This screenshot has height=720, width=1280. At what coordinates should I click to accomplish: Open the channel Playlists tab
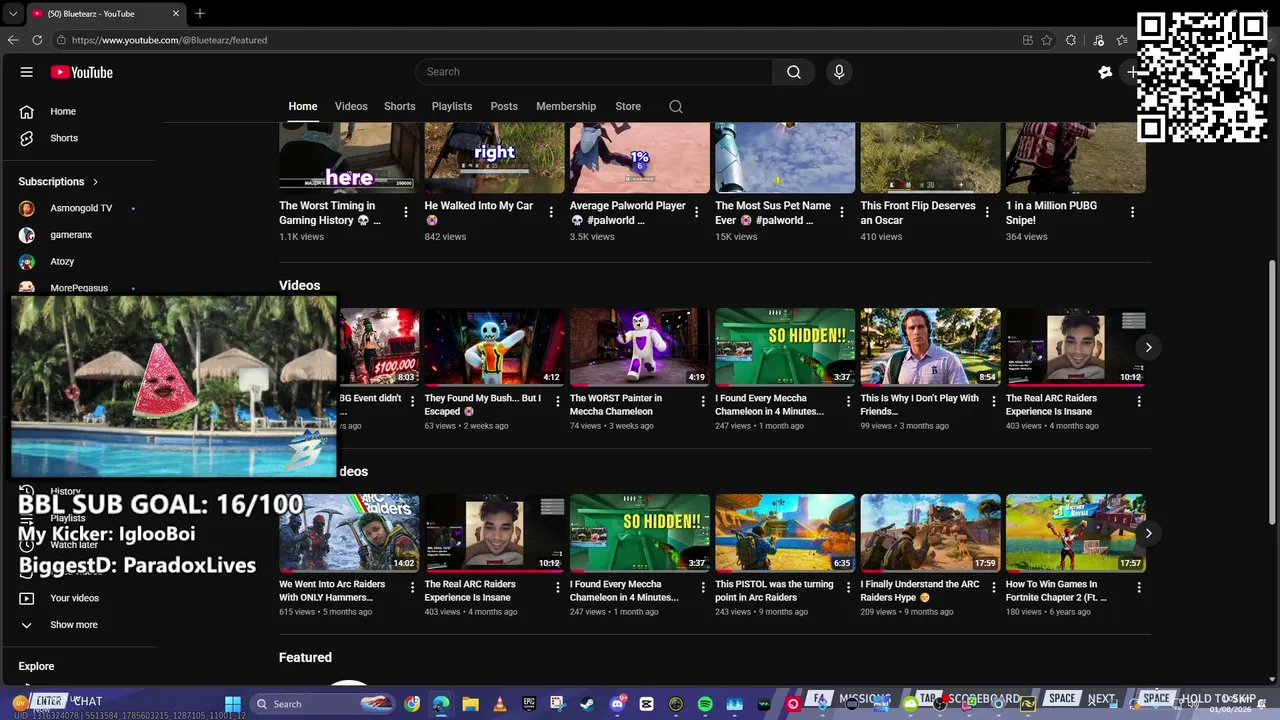(452, 106)
